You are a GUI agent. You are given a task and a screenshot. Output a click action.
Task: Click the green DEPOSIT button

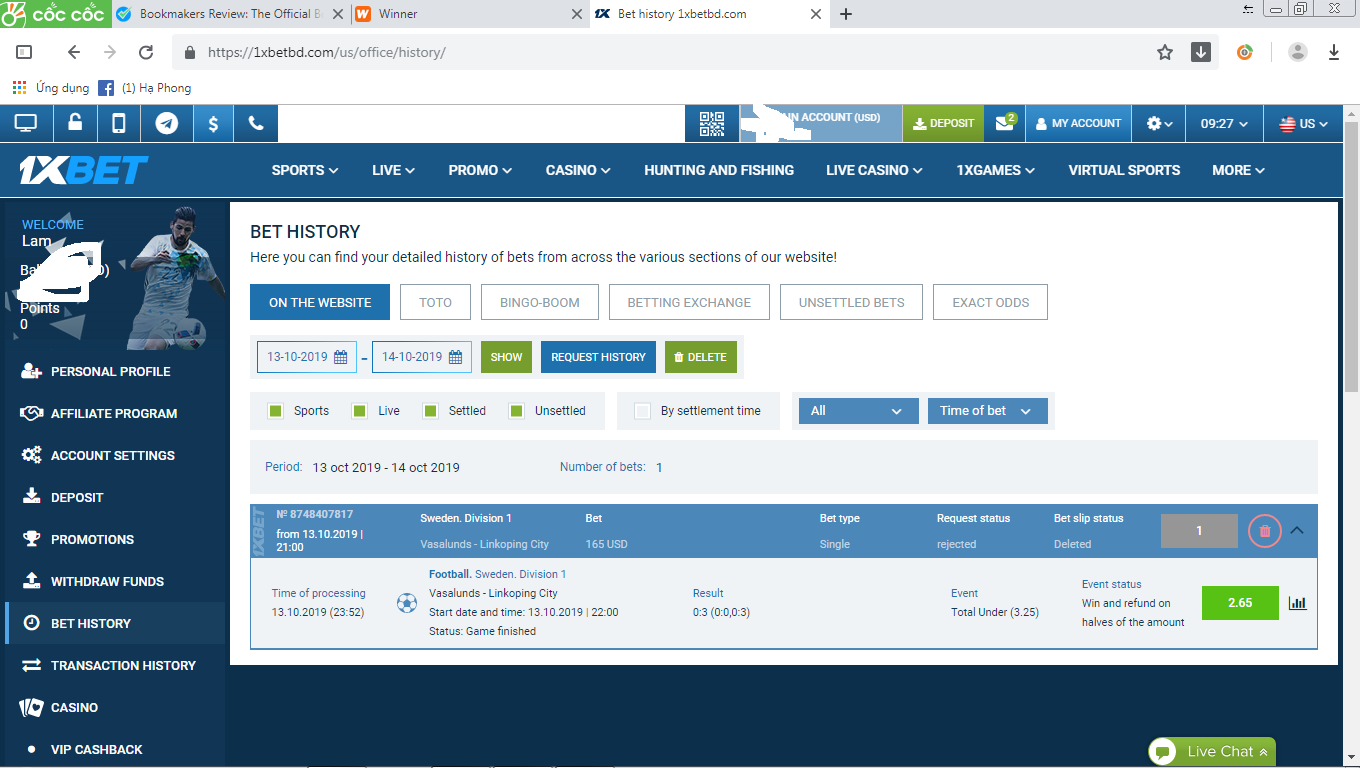tap(943, 123)
